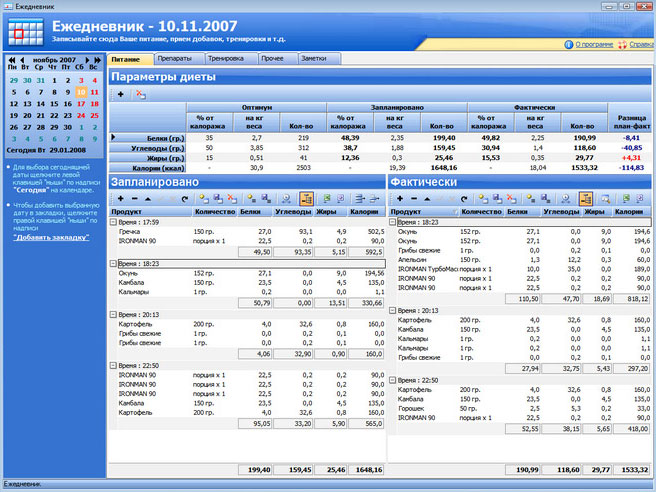This screenshot has width=656, height=492.
Task: Collapse the Время : 17:59 group in Запланировано
Action: coord(114,222)
